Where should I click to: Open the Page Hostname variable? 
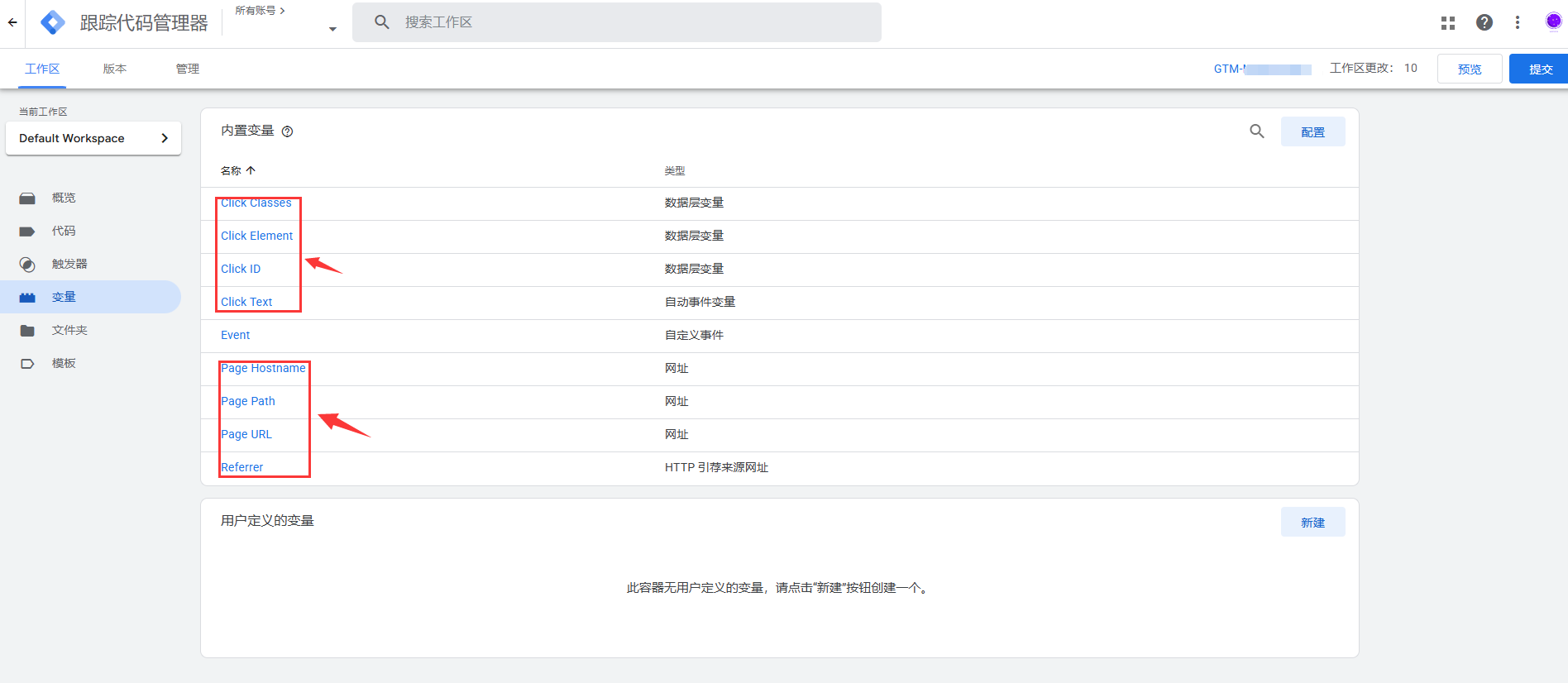pos(263,368)
